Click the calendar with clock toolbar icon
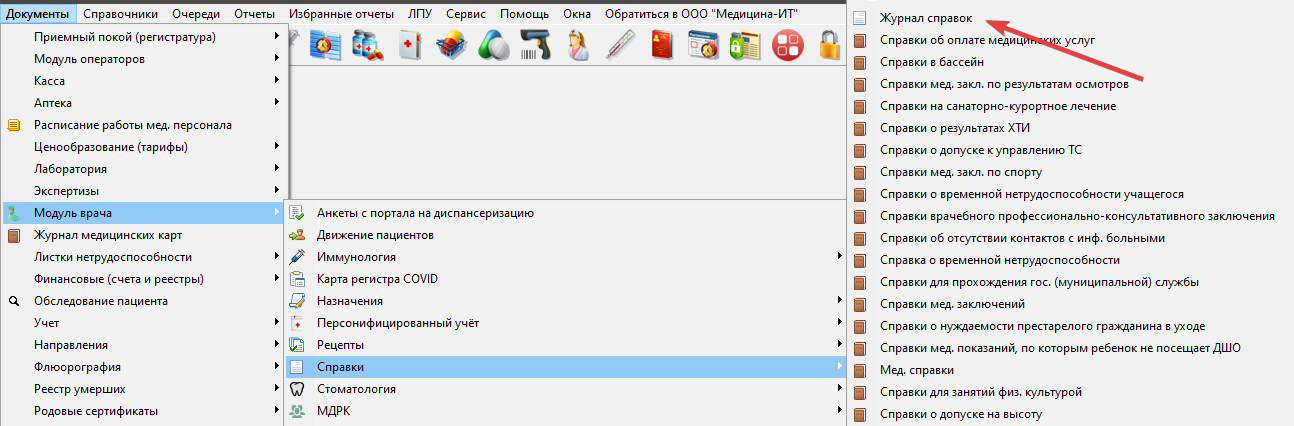This screenshot has width=1294, height=426. coord(705,46)
